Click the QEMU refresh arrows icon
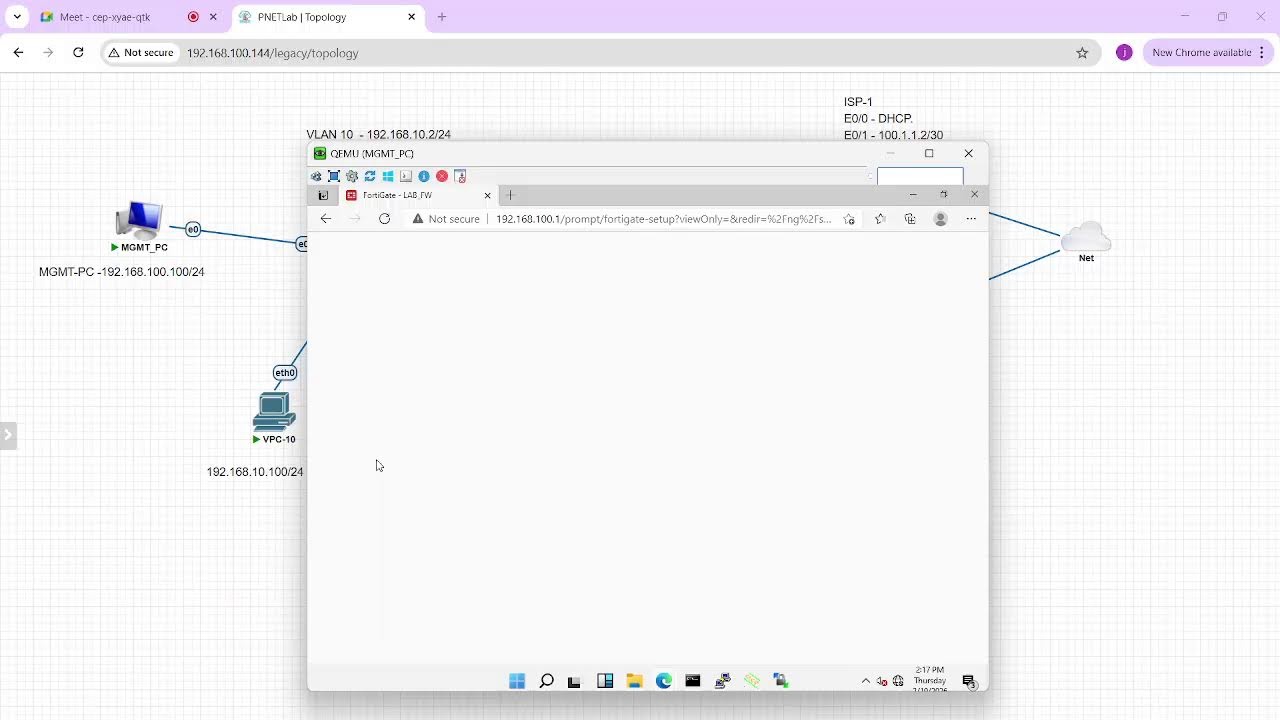This screenshot has width=1280, height=720. pos(370,176)
